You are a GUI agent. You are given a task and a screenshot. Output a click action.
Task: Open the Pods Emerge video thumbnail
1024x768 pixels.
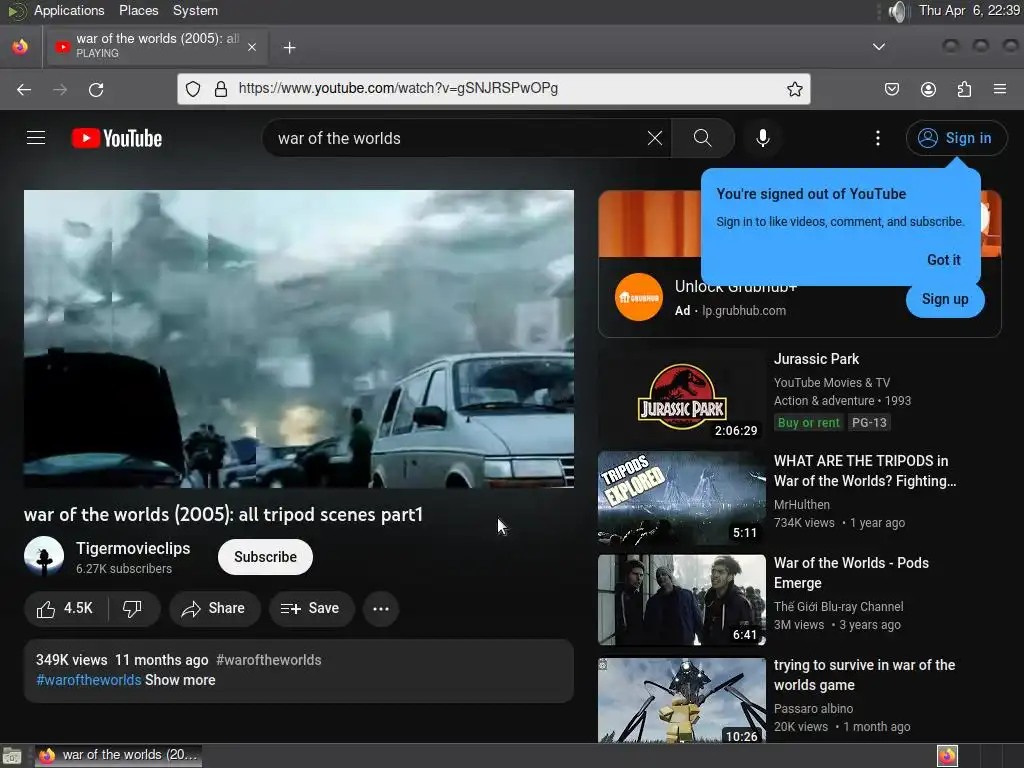682,600
